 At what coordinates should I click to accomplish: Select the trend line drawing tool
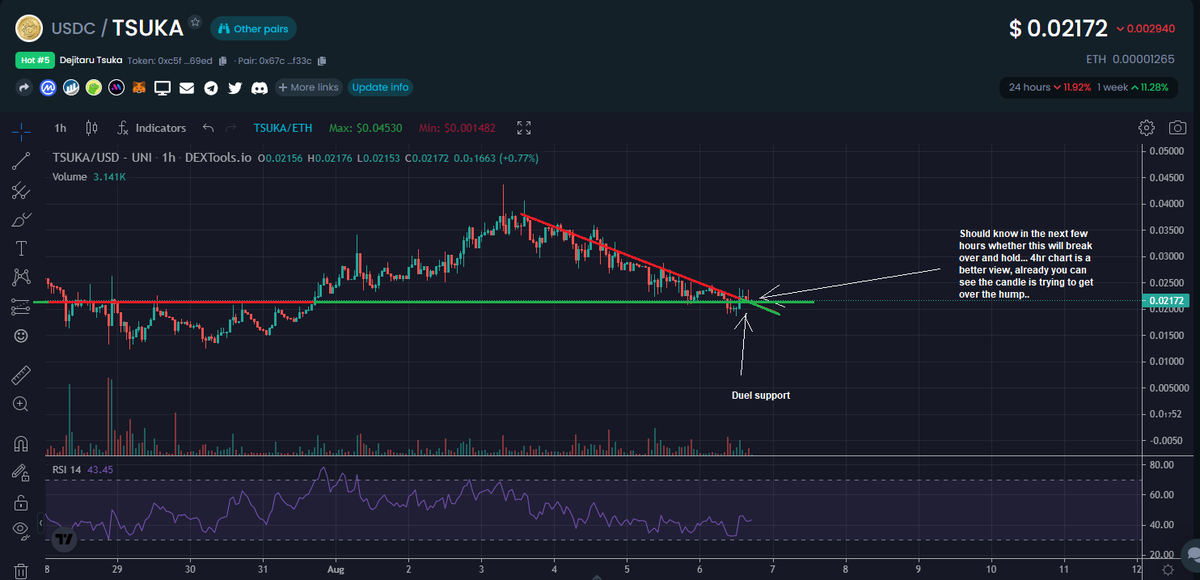pos(21,160)
